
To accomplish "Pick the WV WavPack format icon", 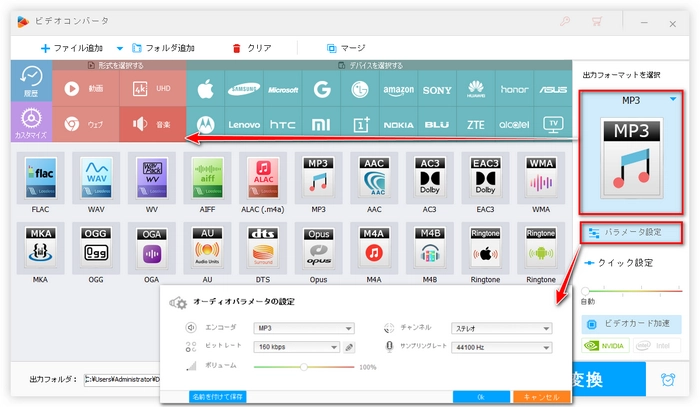I will point(152,178).
